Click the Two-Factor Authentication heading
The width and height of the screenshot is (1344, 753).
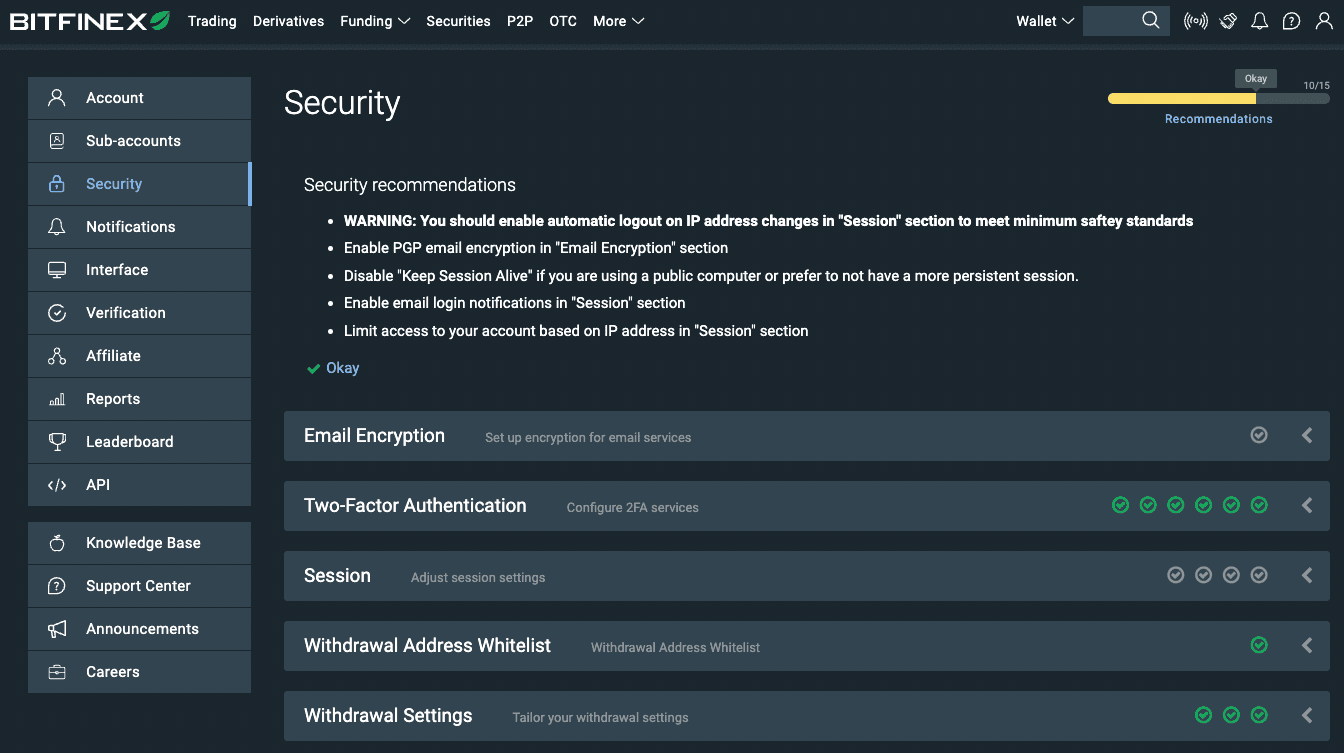tap(415, 506)
